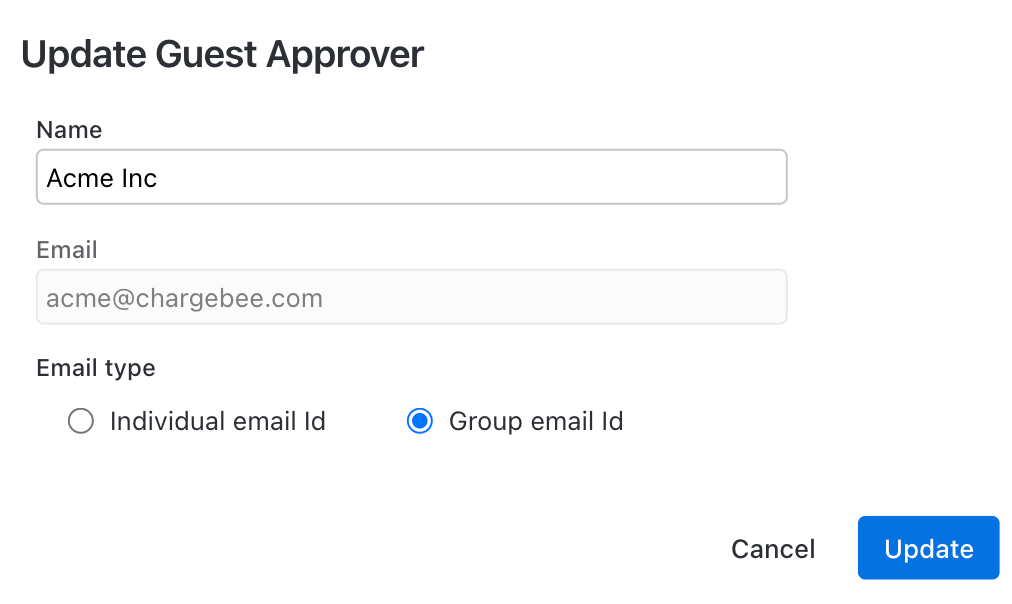Save the guest approver changes with Update
This screenshot has width=1012, height=604.
pyautogui.click(x=928, y=548)
